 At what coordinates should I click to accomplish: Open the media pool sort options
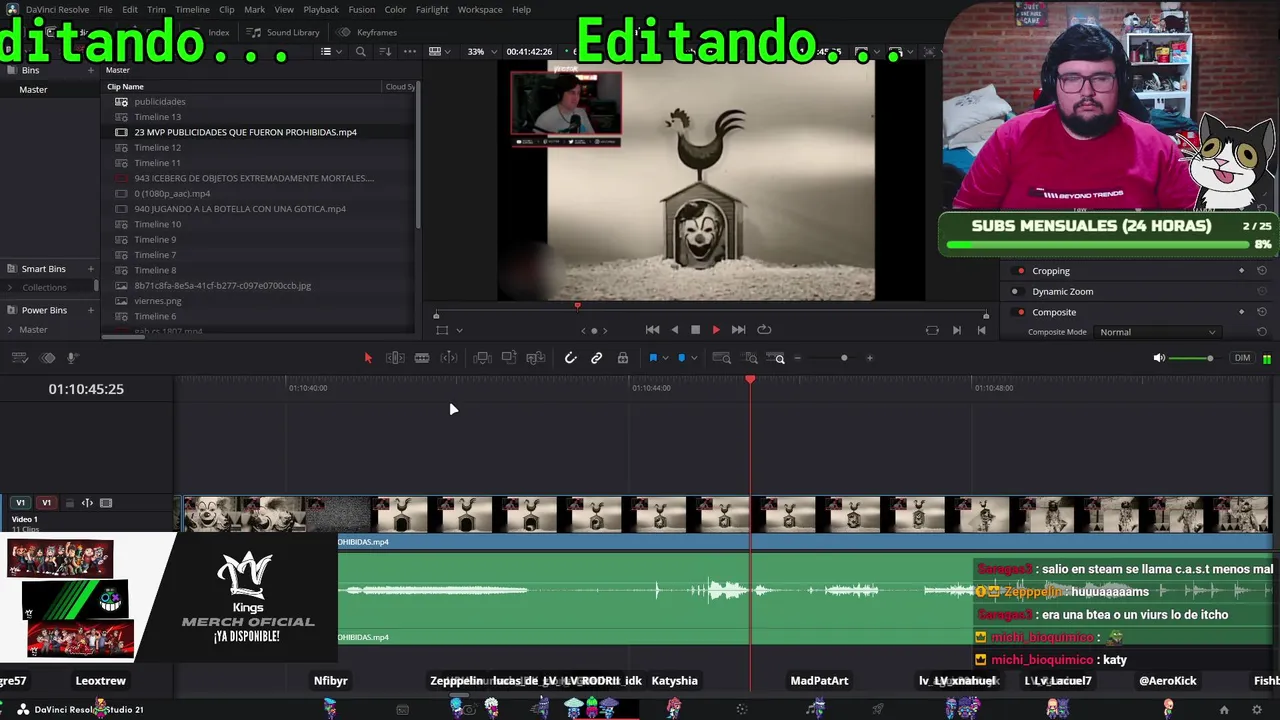[x=386, y=52]
